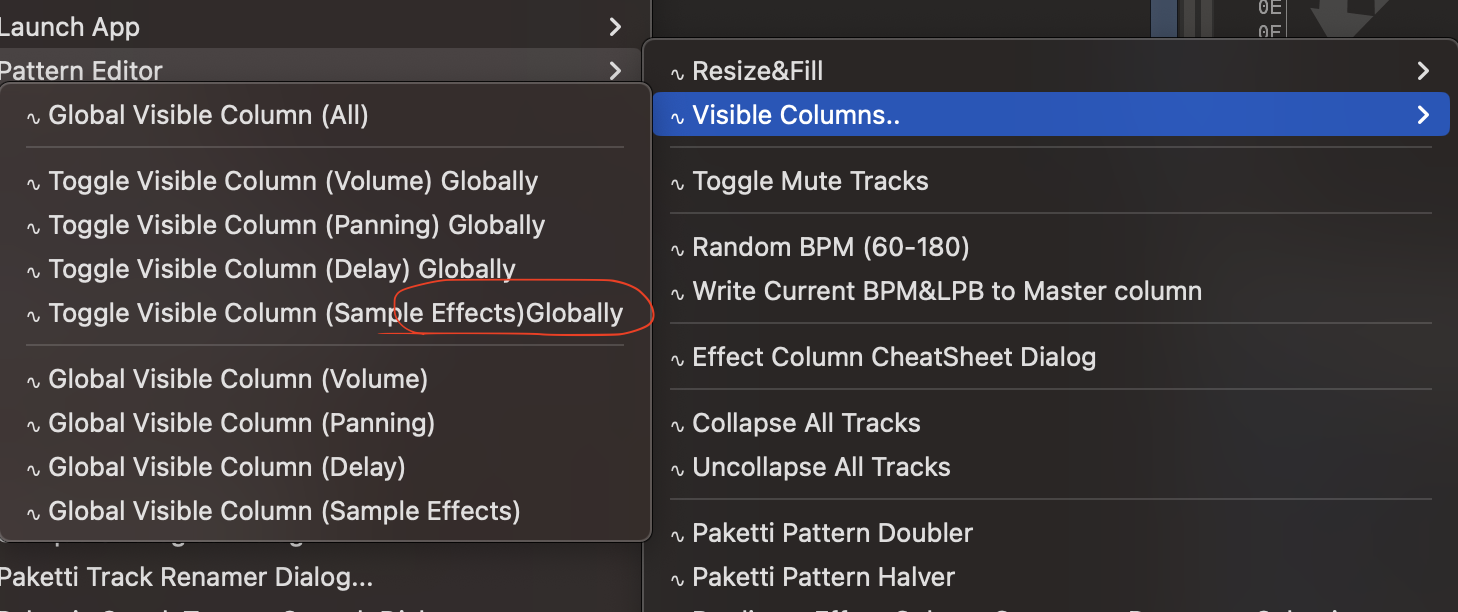This screenshot has height=612, width=1458.
Task: Select Global Visible Column (All) menu item
Action: pyautogui.click(x=208, y=115)
